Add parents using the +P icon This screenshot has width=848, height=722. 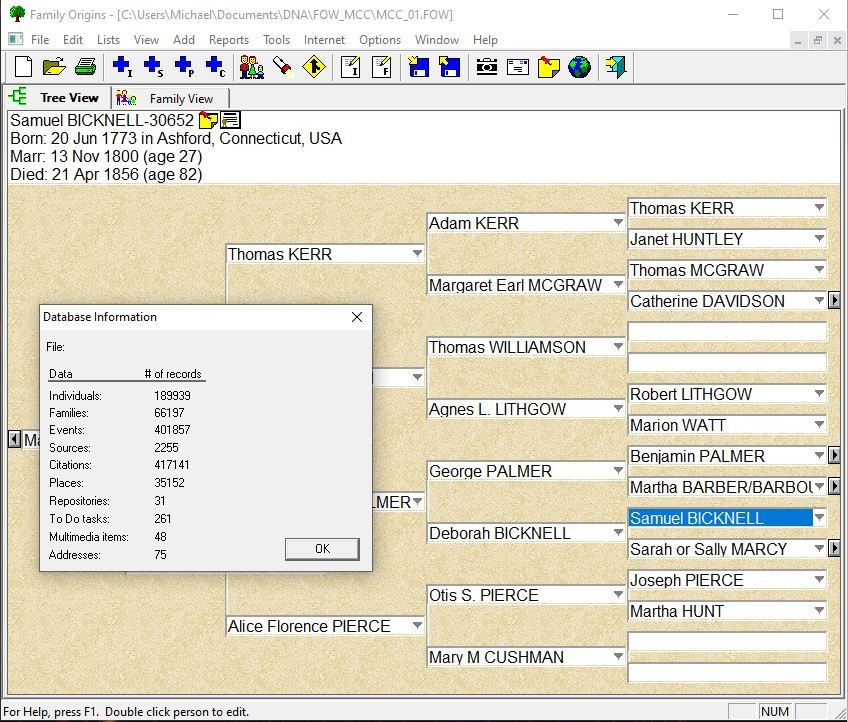184,67
